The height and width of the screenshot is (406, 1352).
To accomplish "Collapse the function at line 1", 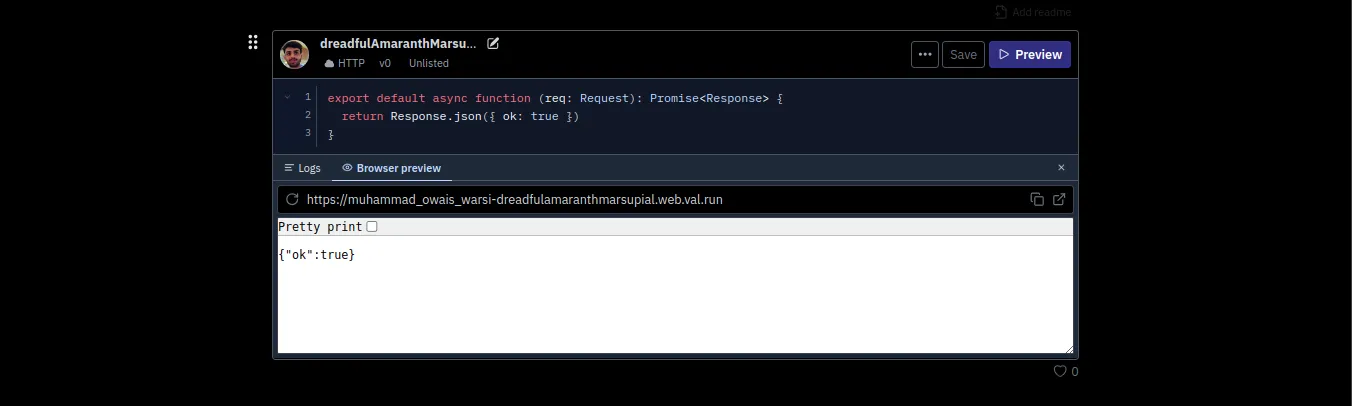I will (288, 98).
